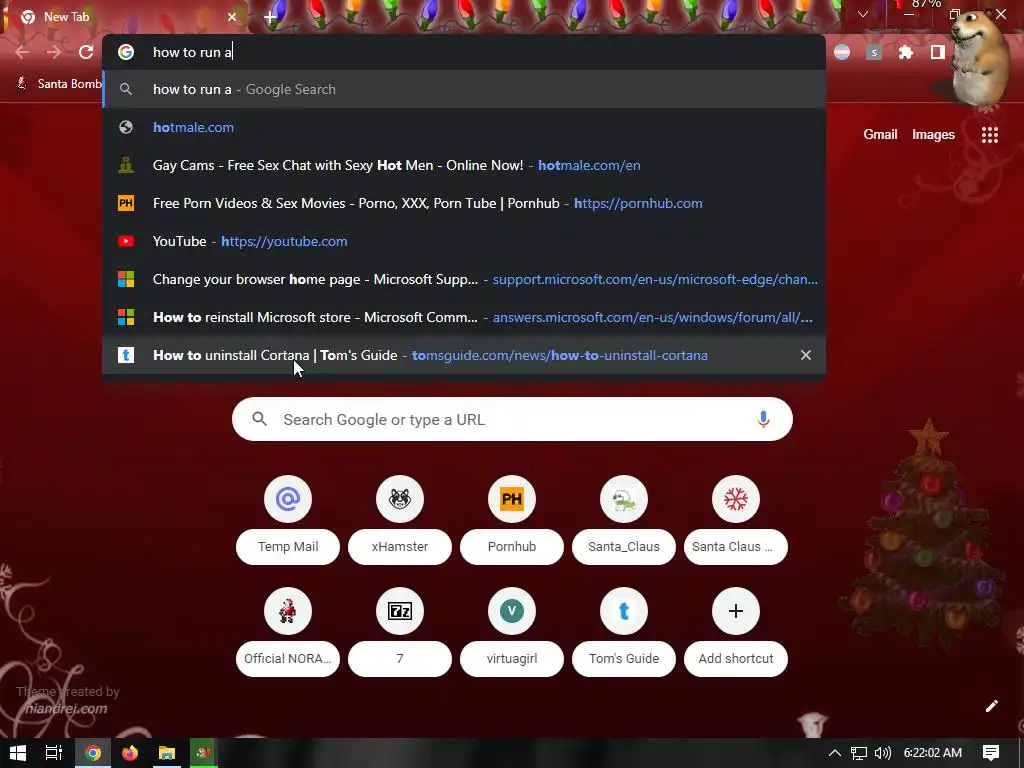Open the Tom's Guide shortcut icon

[624, 611]
